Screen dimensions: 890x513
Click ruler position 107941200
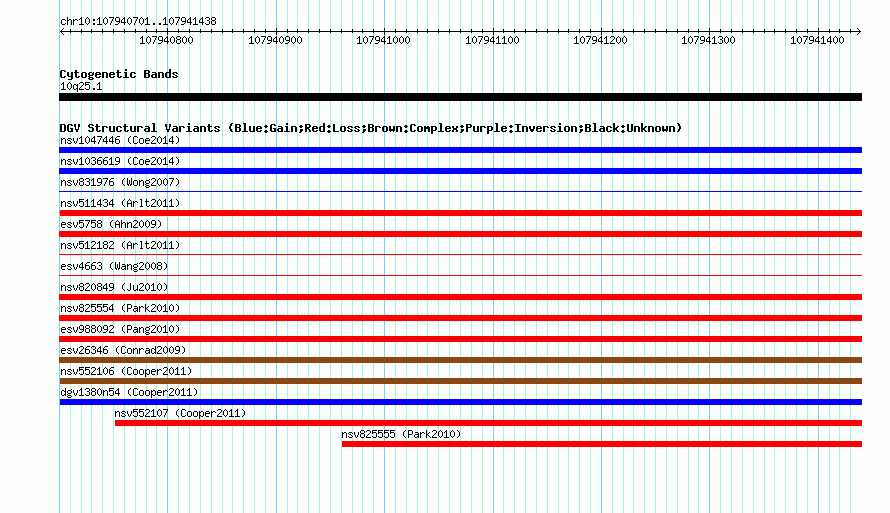coord(601,40)
